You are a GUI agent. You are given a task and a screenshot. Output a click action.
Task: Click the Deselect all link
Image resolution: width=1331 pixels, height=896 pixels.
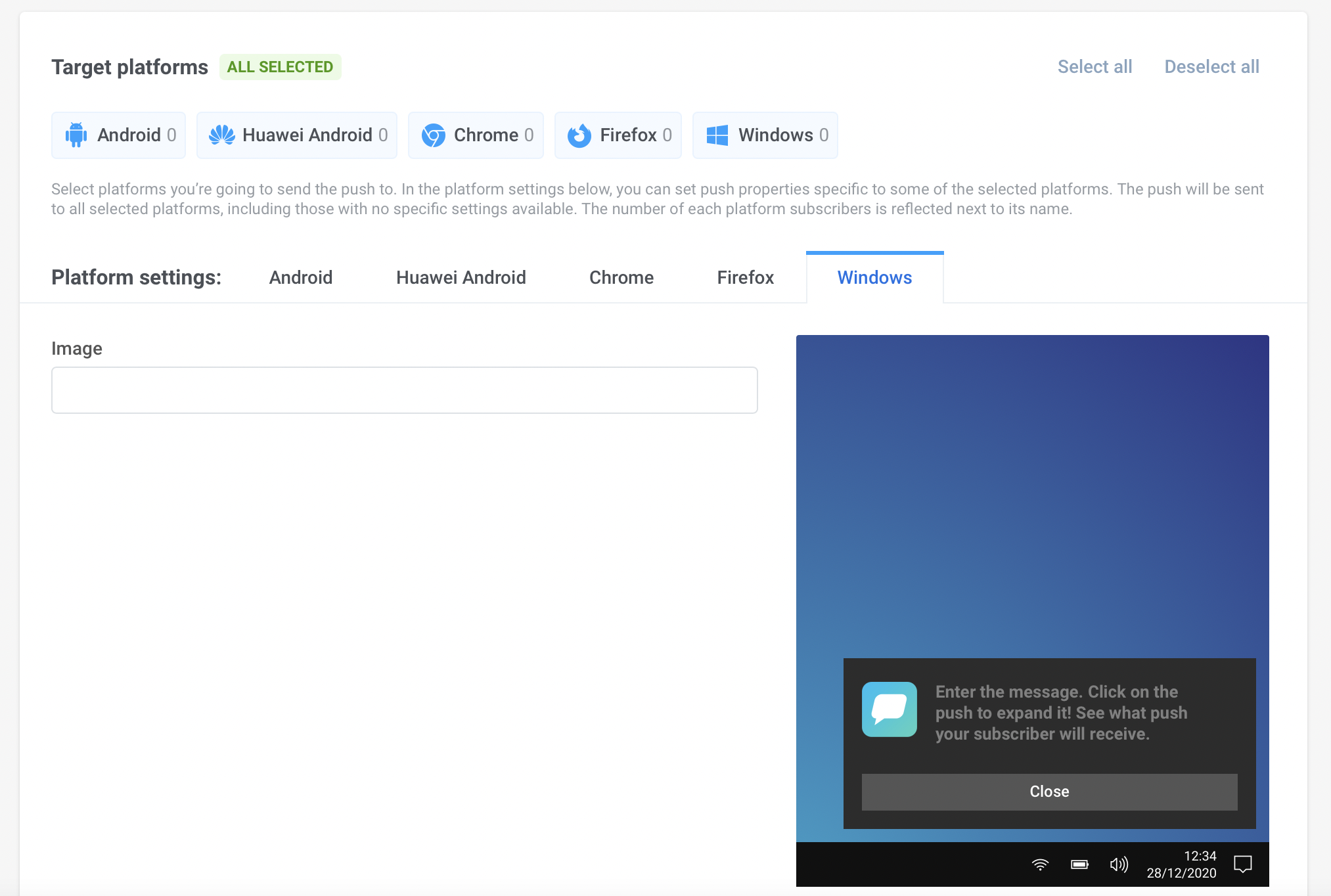point(1211,67)
